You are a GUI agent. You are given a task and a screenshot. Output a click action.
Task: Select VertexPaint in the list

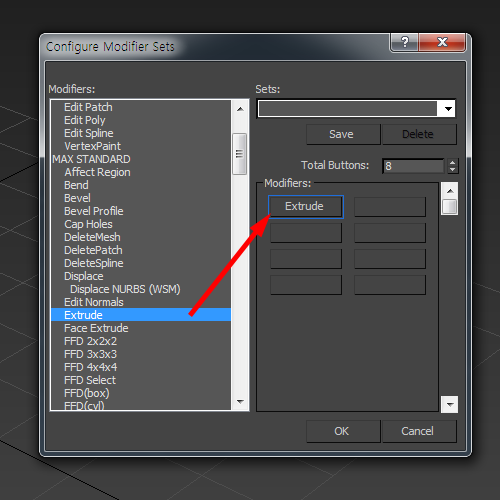point(92,146)
